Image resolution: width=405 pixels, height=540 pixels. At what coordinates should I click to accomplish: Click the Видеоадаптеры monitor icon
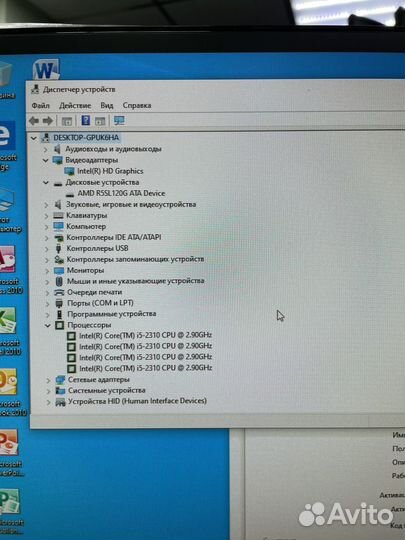tap(58, 160)
